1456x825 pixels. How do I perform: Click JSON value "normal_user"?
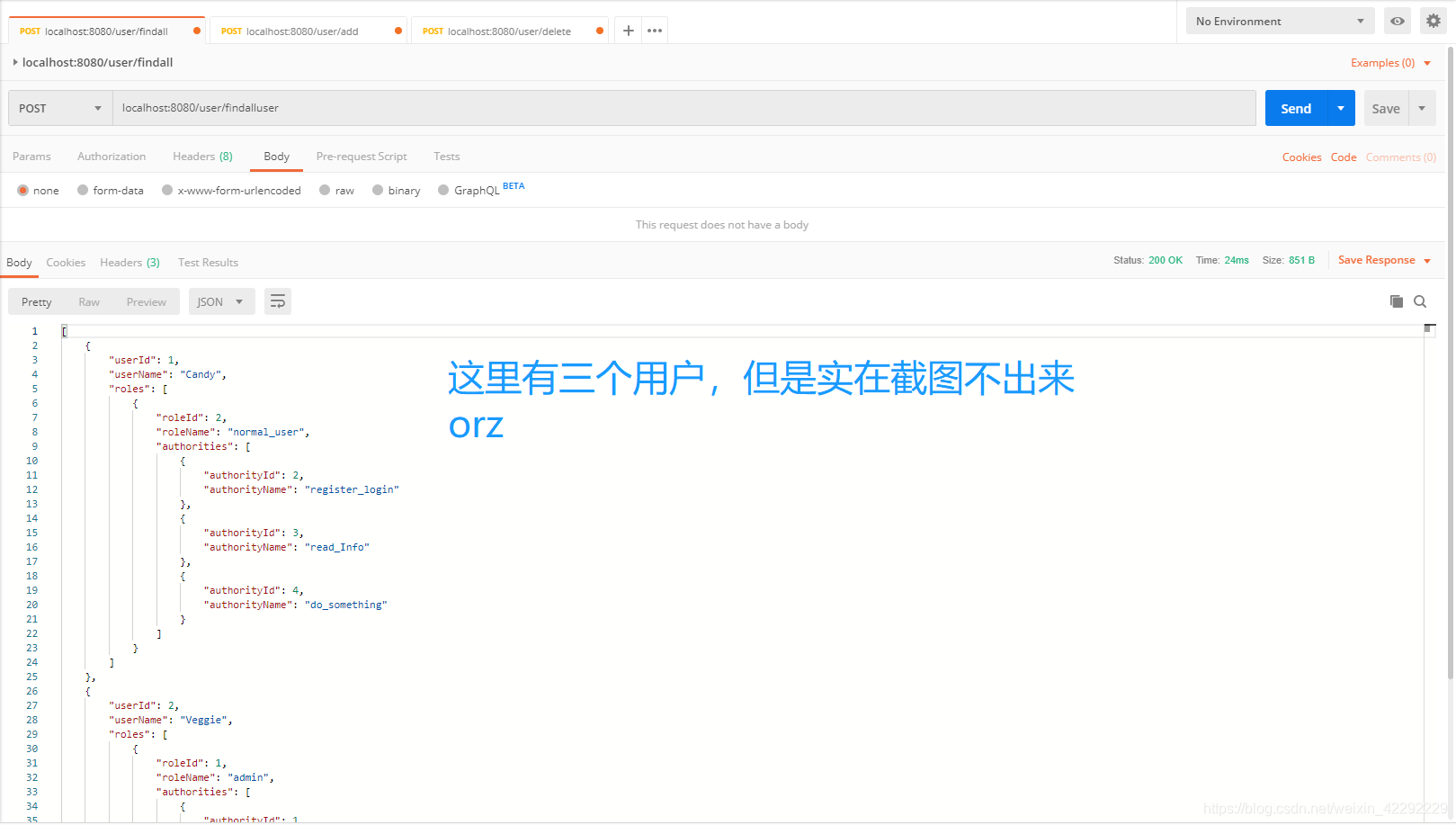[266, 432]
